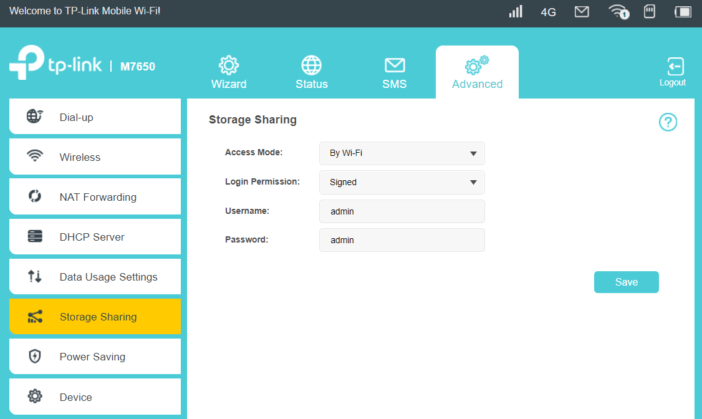Click into the Username field
702x419 pixels.
coord(401,211)
